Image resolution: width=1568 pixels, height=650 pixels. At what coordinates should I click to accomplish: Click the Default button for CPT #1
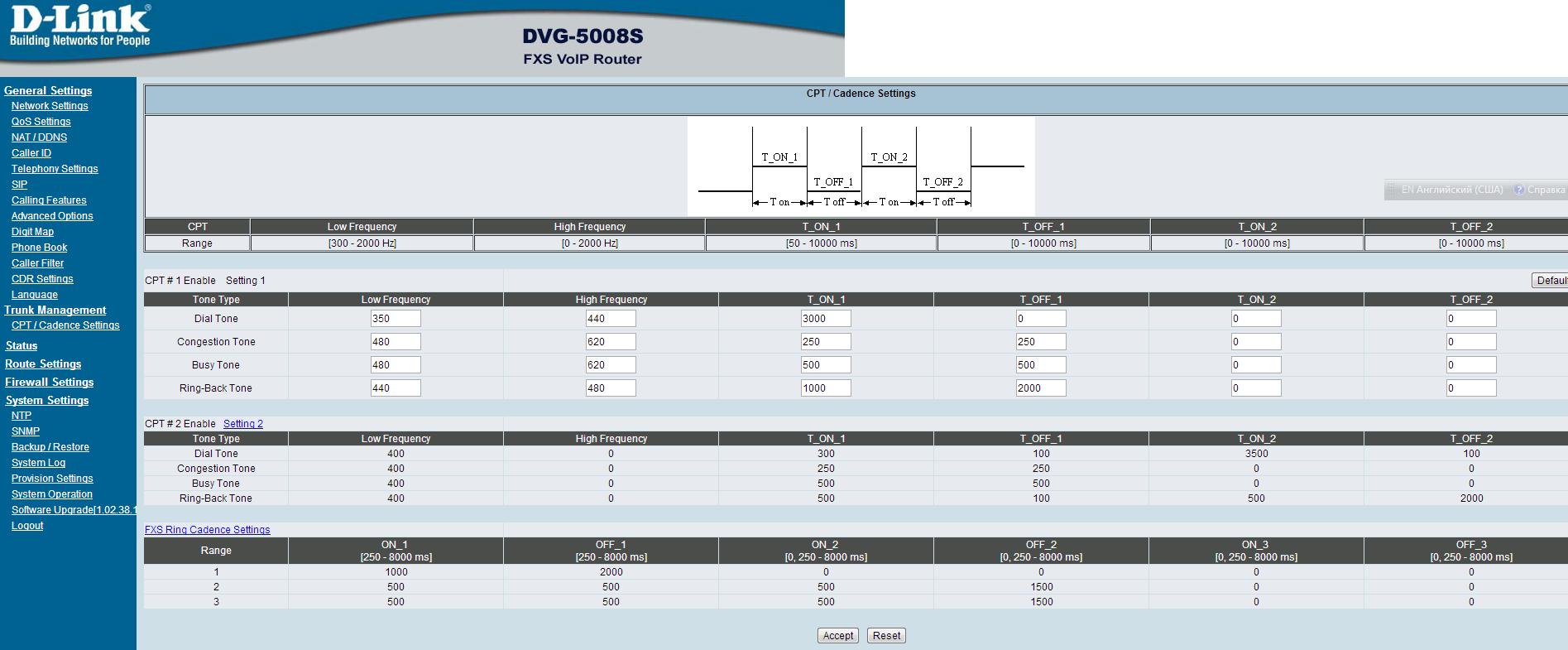[1551, 281]
